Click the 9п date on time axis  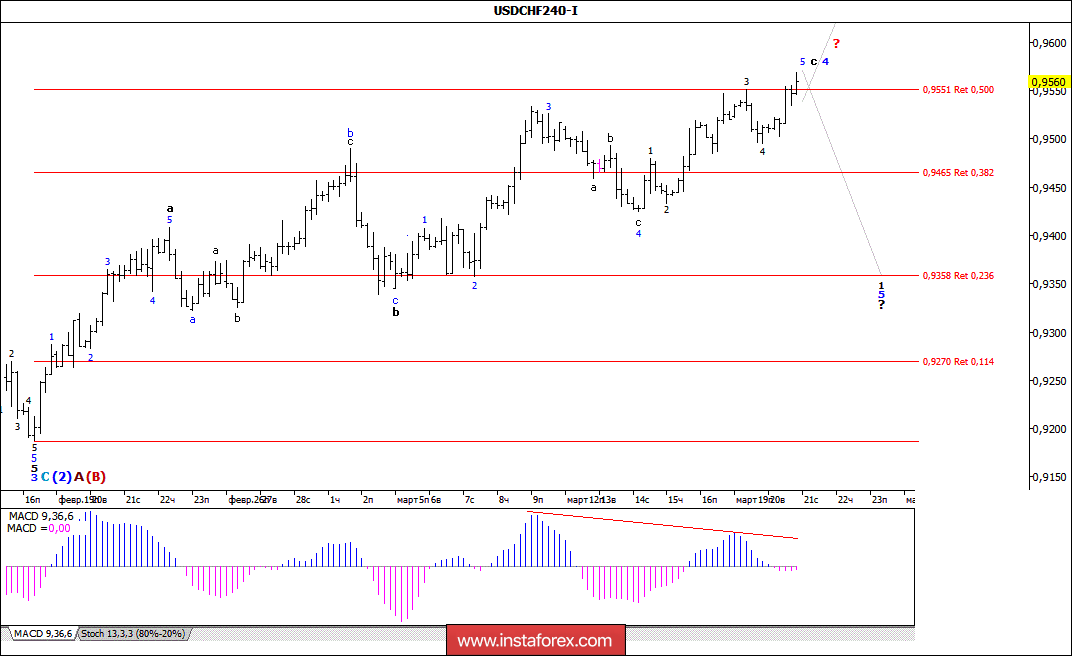[538, 500]
